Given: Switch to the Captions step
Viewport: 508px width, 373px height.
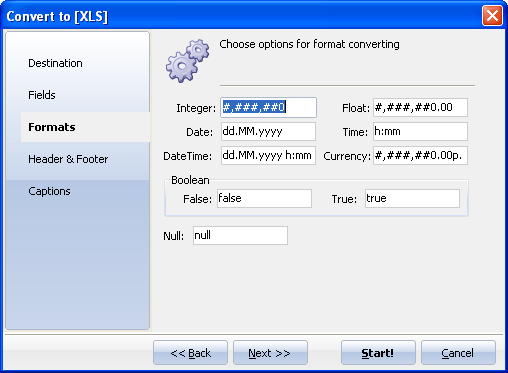Looking at the screenshot, I should pyautogui.click(x=49, y=191).
